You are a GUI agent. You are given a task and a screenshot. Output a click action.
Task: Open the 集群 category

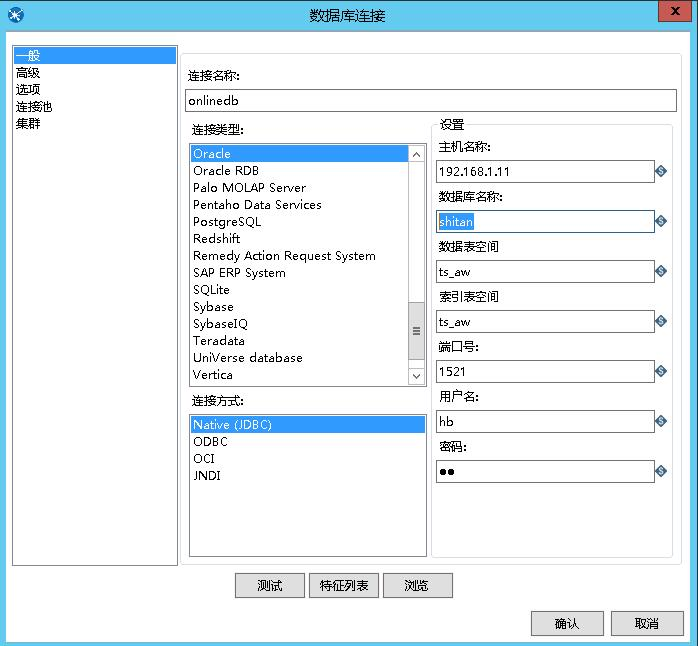[x=95, y=123]
